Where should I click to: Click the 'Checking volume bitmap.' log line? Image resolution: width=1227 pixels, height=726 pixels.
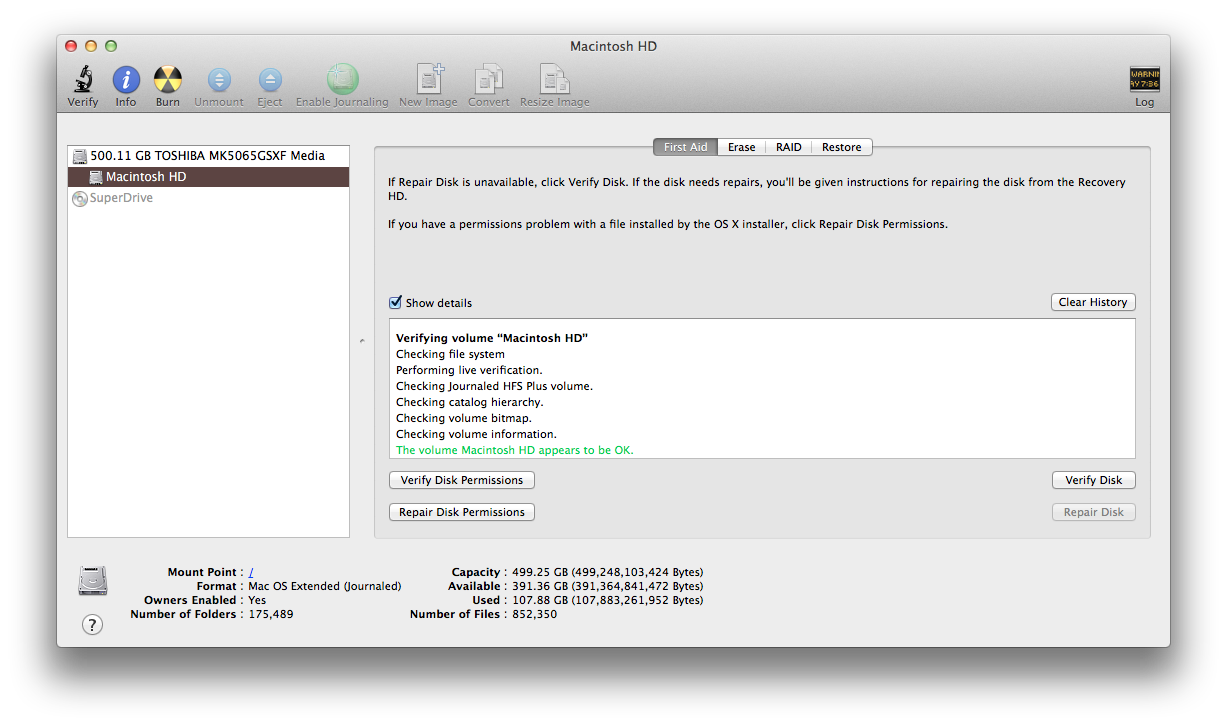click(x=464, y=418)
